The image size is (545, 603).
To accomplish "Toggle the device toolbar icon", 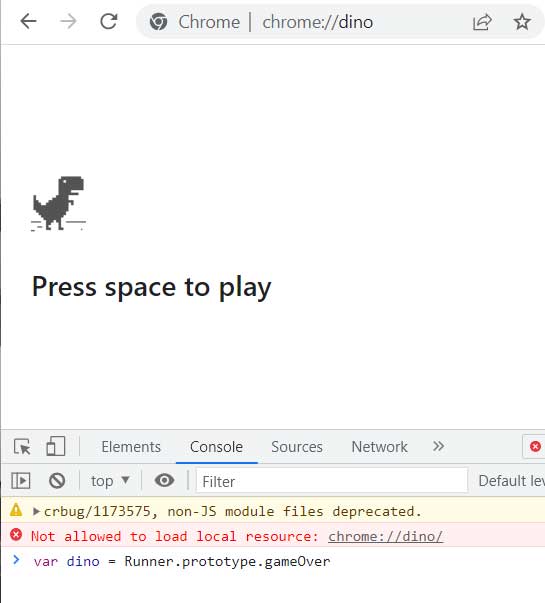I will [x=56, y=446].
